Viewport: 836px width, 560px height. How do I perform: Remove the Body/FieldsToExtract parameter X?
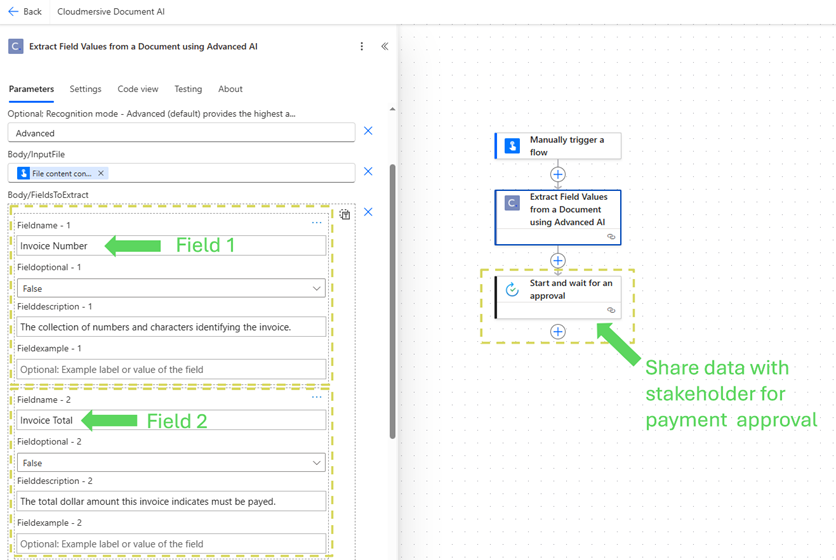tap(368, 212)
